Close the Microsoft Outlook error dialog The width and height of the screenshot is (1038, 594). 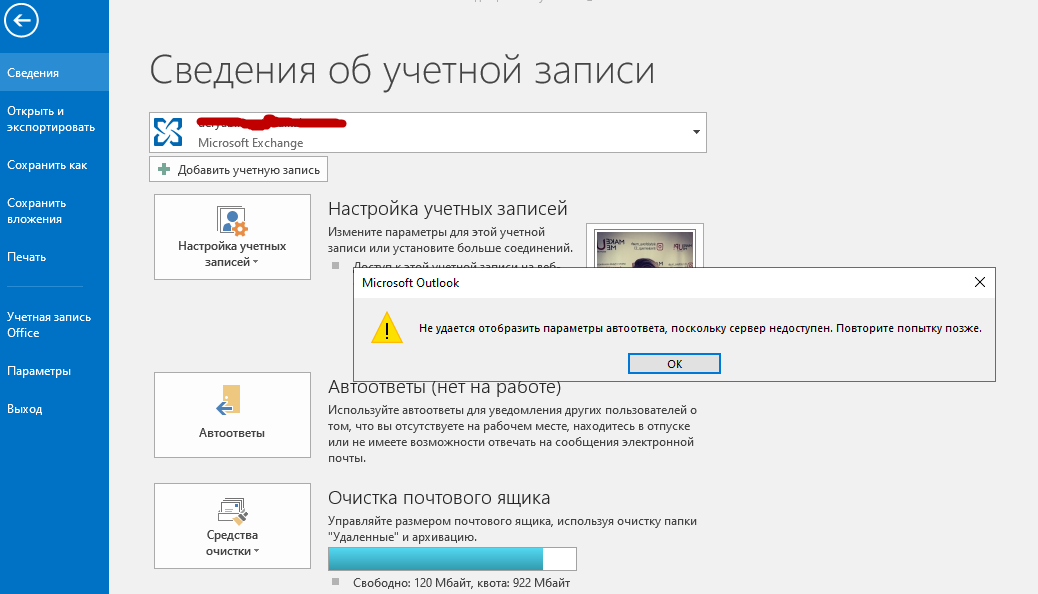click(x=980, y=283)
